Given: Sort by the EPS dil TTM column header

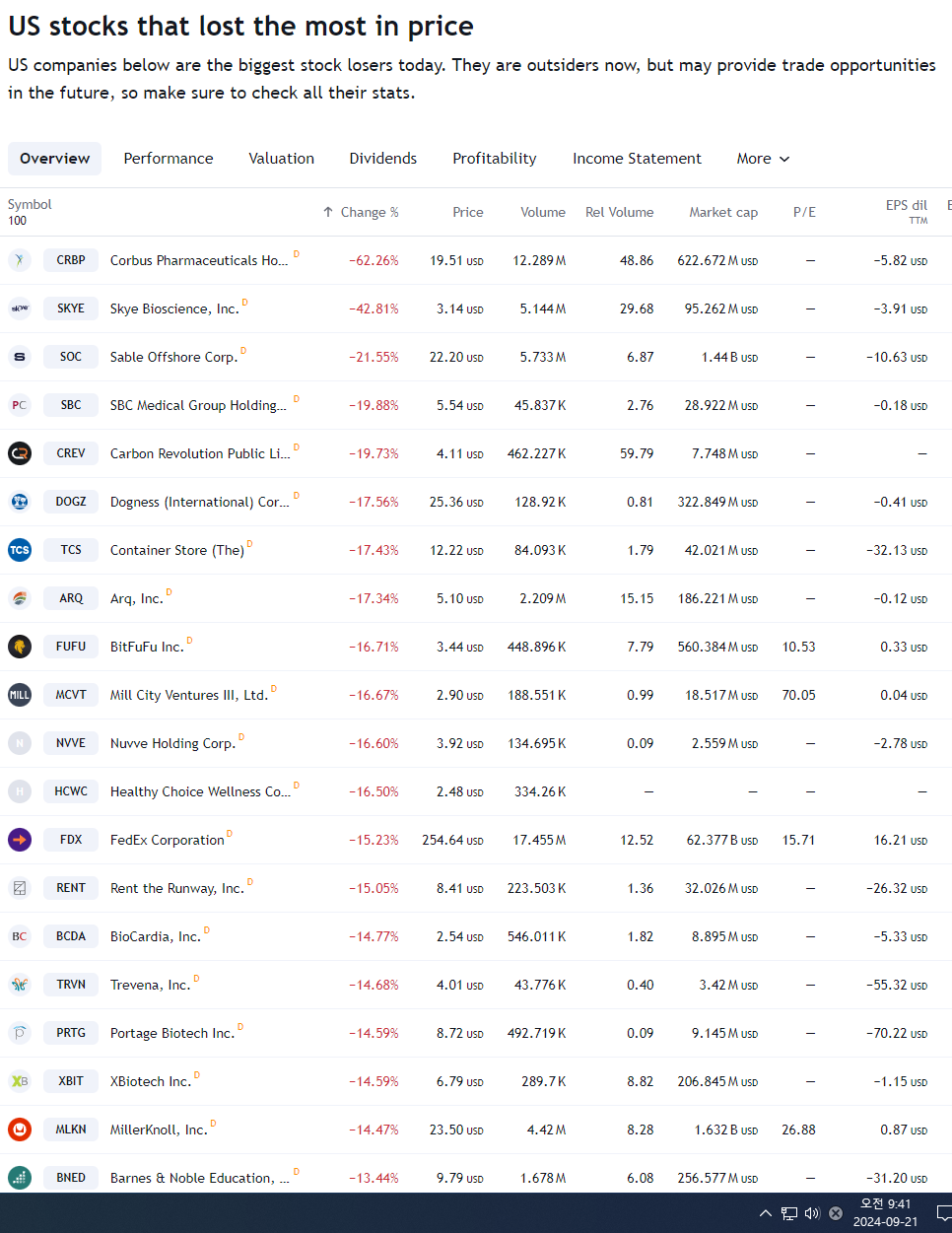Looking at the screenshot, I should pos(907,211).
